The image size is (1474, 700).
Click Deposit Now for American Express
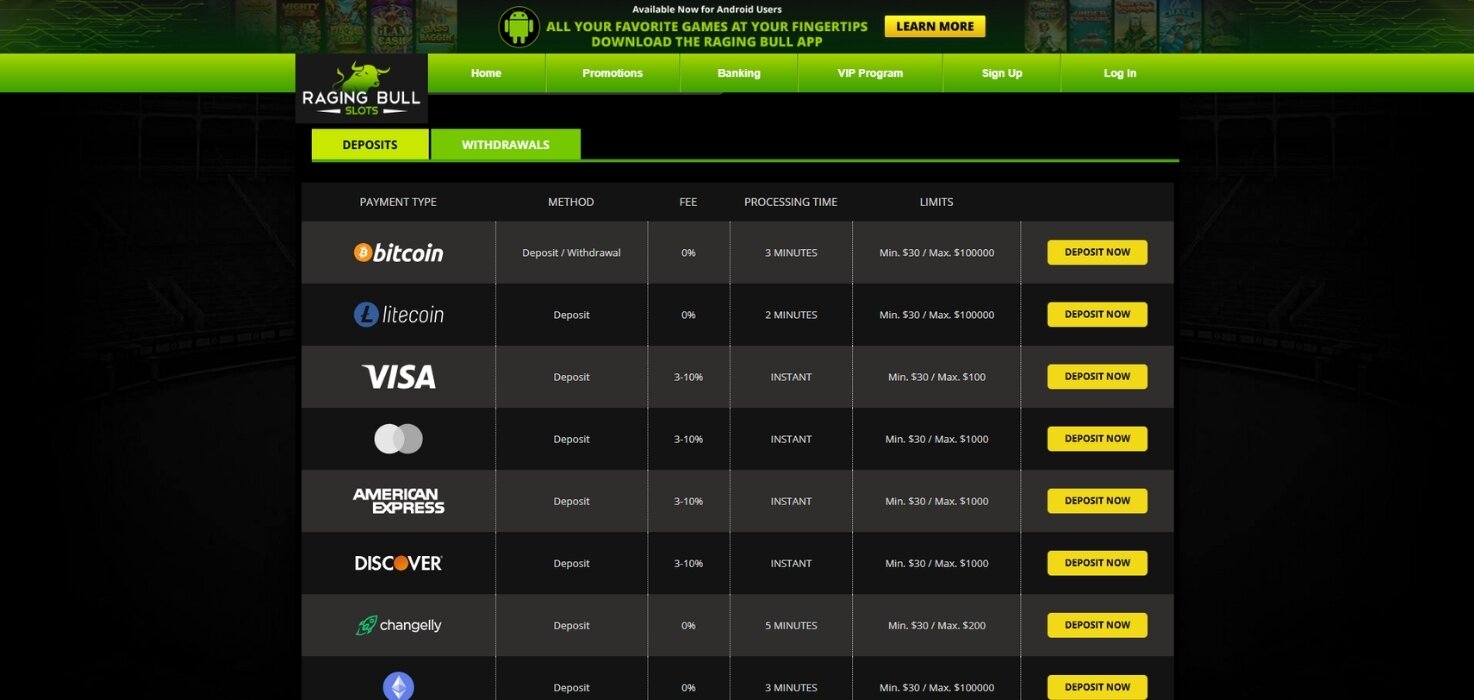point(1097,501)
